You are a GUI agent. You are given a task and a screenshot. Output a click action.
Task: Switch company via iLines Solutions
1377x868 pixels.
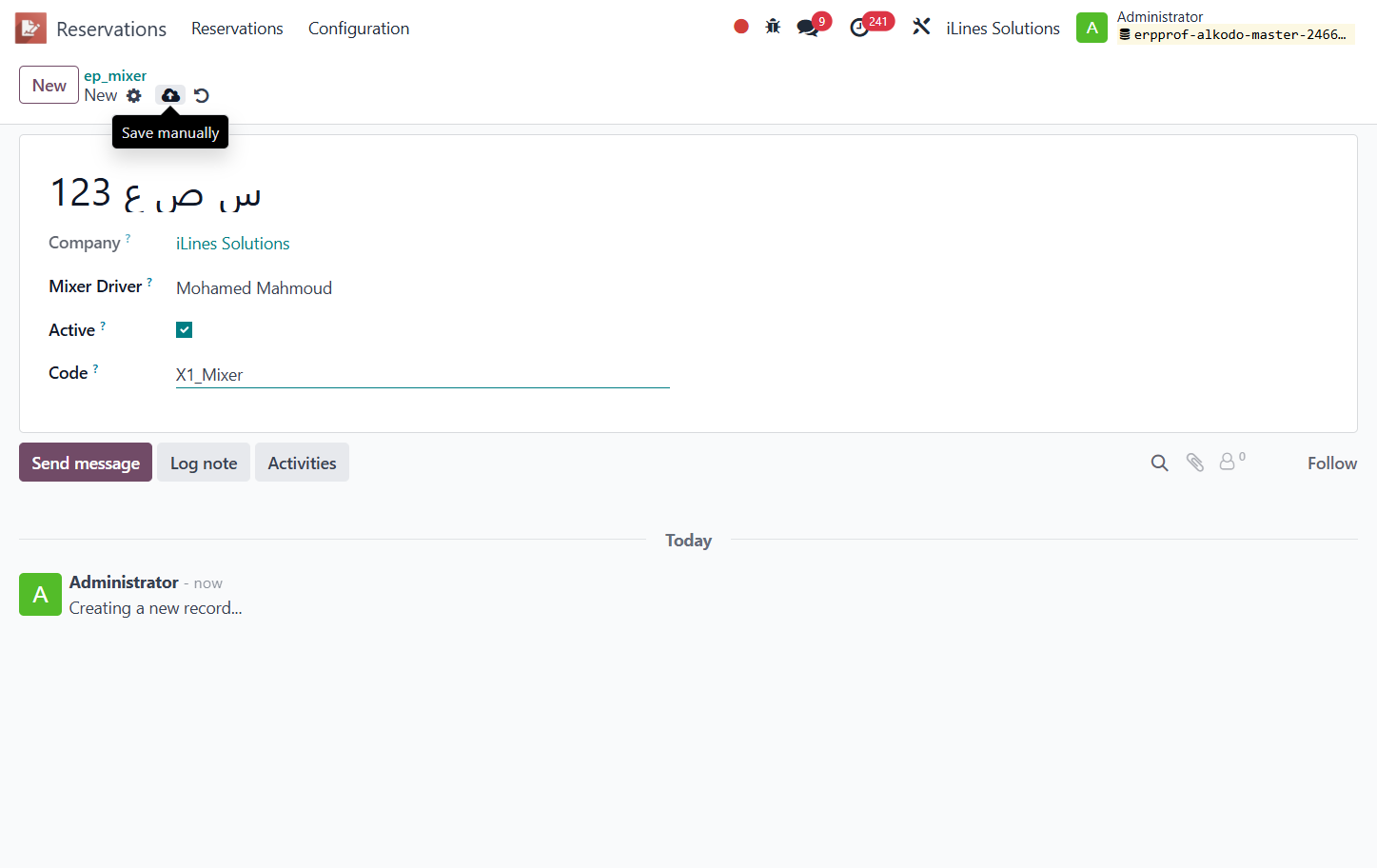tap(1003, 29)
